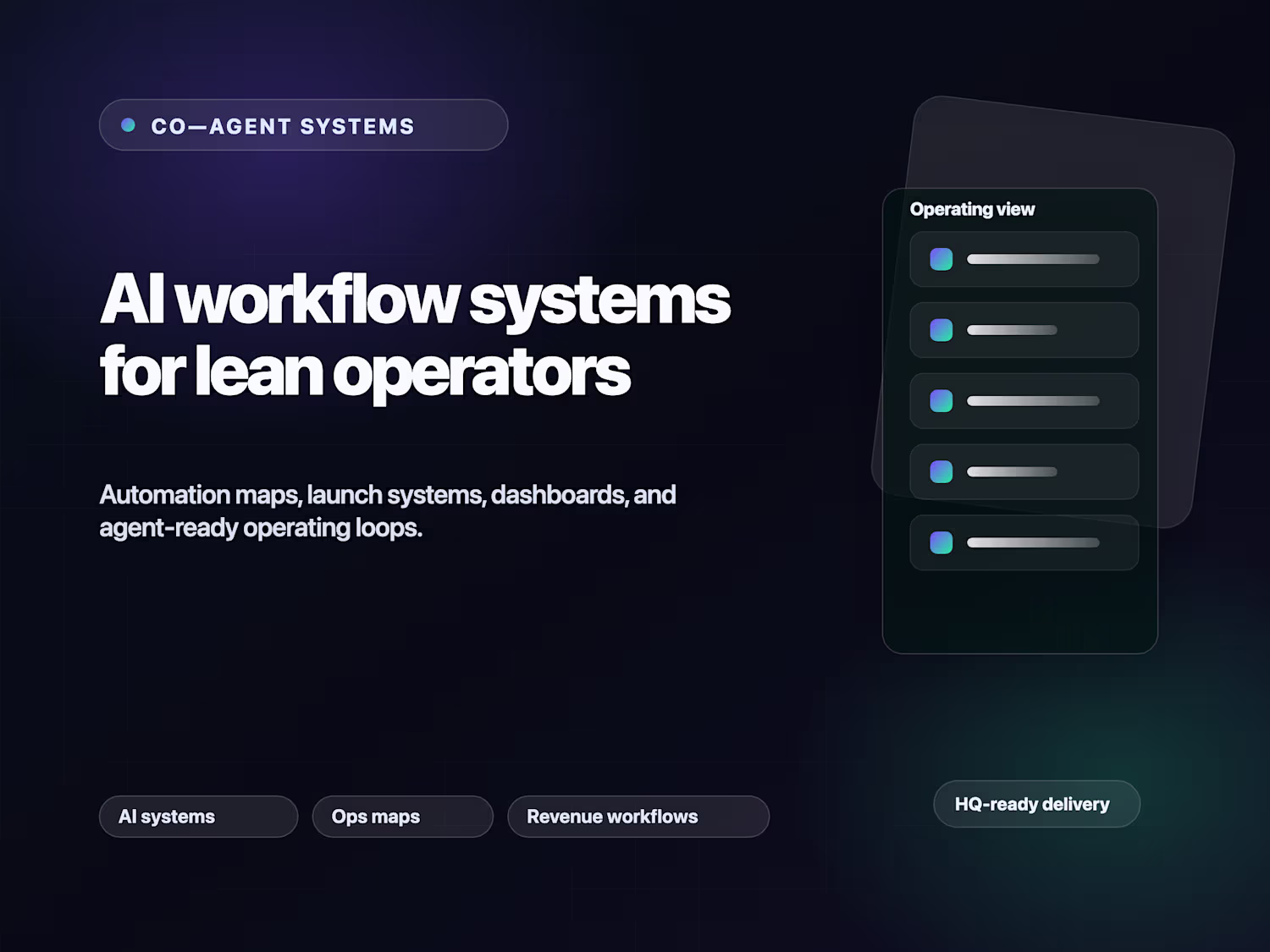Screen dimensions: 1270x952
Task: Click the gradient dot in the CO—AGENT SYSTEMS badge
Action: (128, 125)
